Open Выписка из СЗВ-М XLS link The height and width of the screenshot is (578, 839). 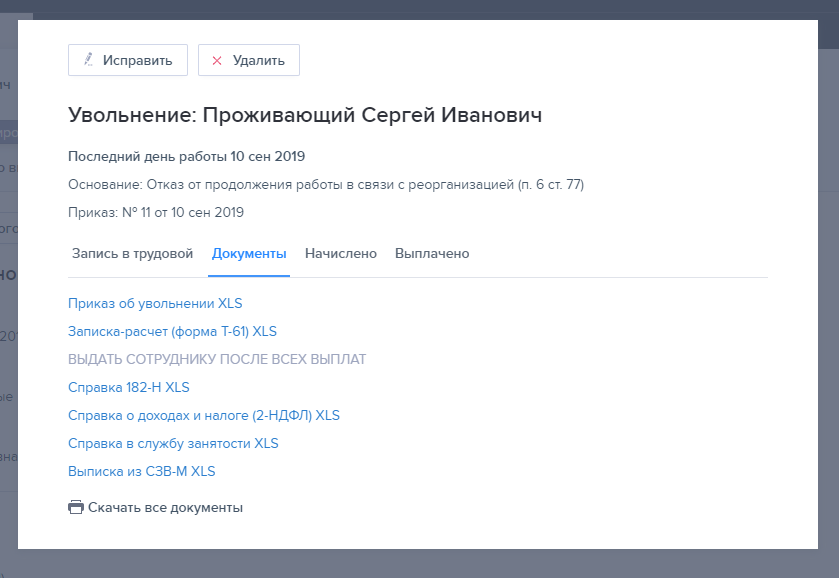(x=141, y=471)
